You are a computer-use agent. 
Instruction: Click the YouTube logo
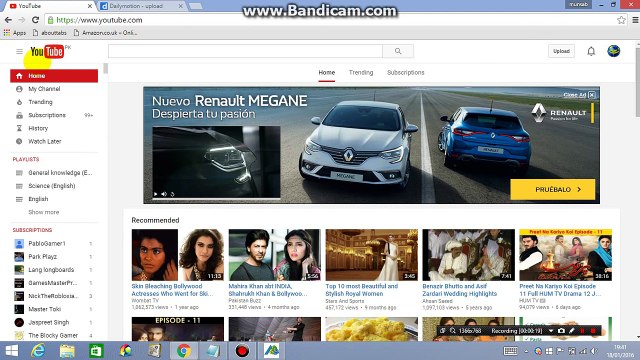pos(47,52)
